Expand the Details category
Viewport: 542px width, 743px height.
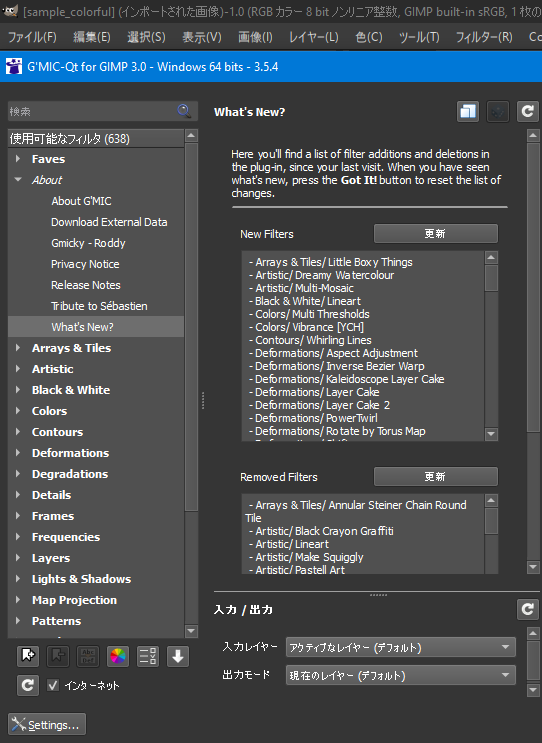pyautogui.click(x=18, y=495)
